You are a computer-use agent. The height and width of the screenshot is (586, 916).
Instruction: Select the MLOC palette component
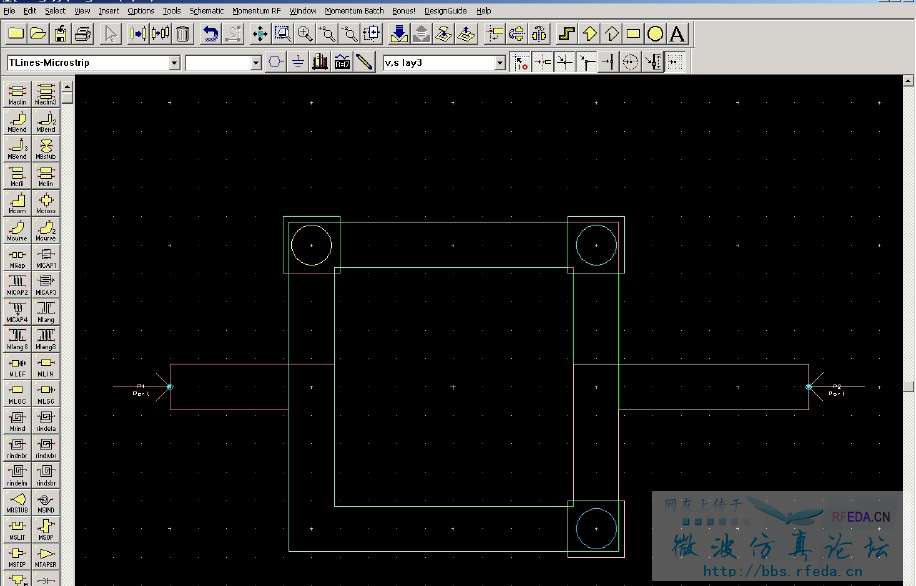point(17,394)
